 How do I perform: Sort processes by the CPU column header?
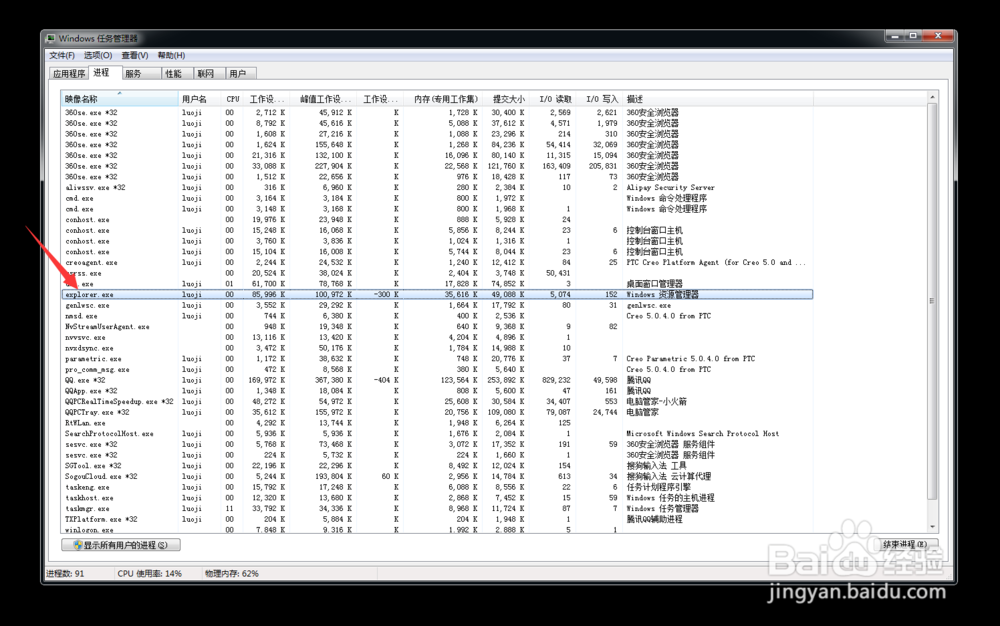pyautogui.click(x=233, y=99)
